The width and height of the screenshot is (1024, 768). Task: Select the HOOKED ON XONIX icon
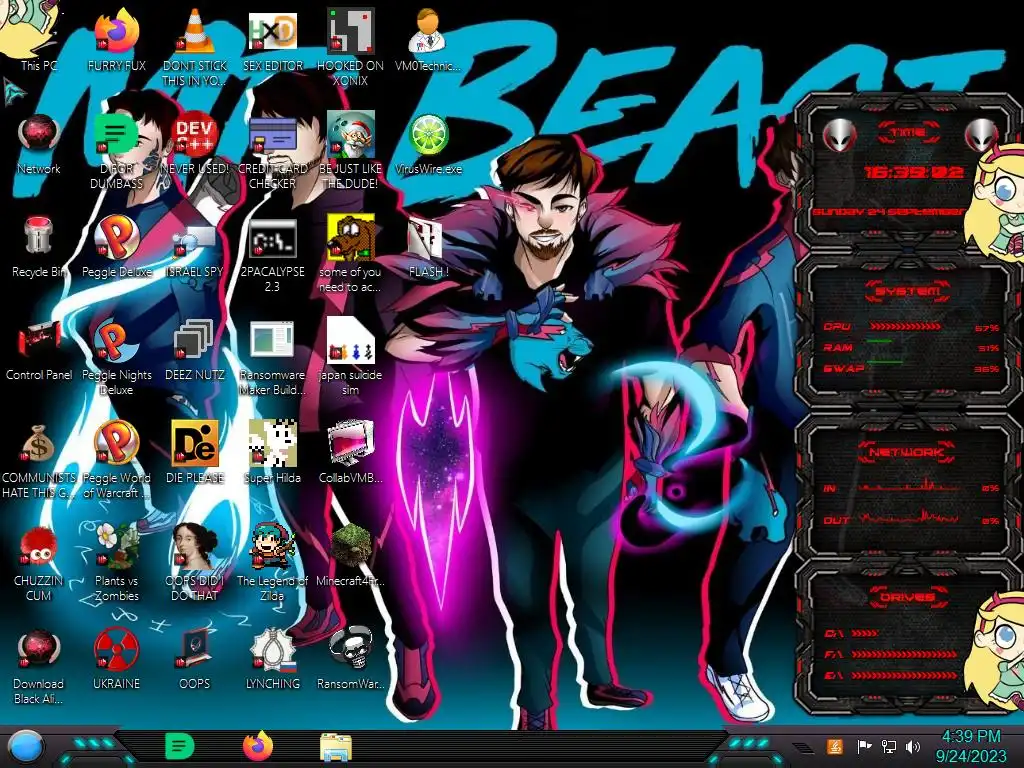[350, 48]
